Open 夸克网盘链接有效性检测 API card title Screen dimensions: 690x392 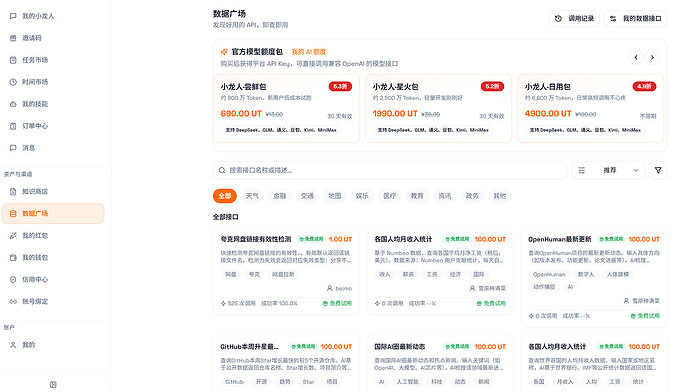(x=256, y=239)
